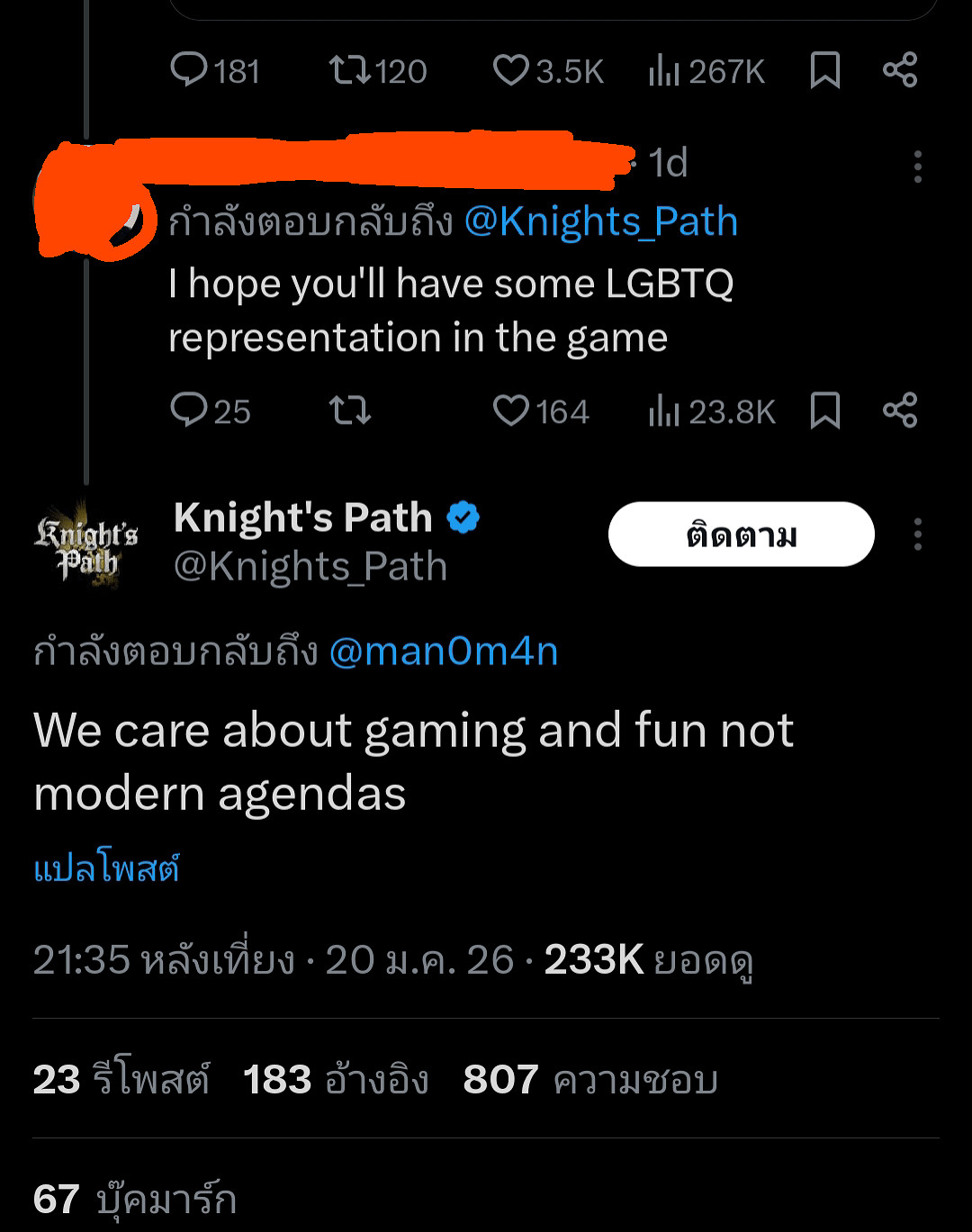
Task: Open more options for the 1d reply
Action: (917, 166)
